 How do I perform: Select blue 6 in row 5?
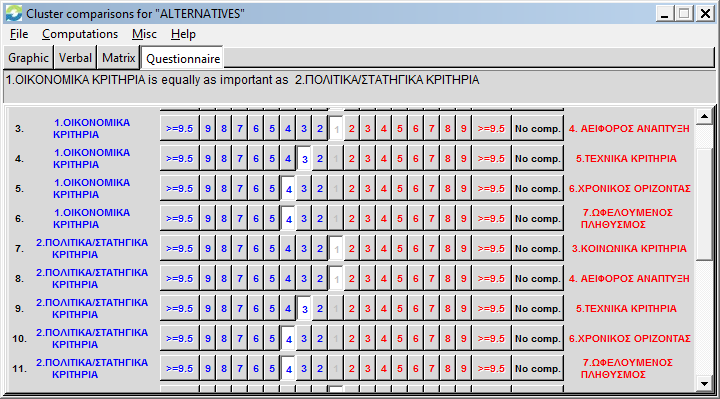(x=256, y=189)
